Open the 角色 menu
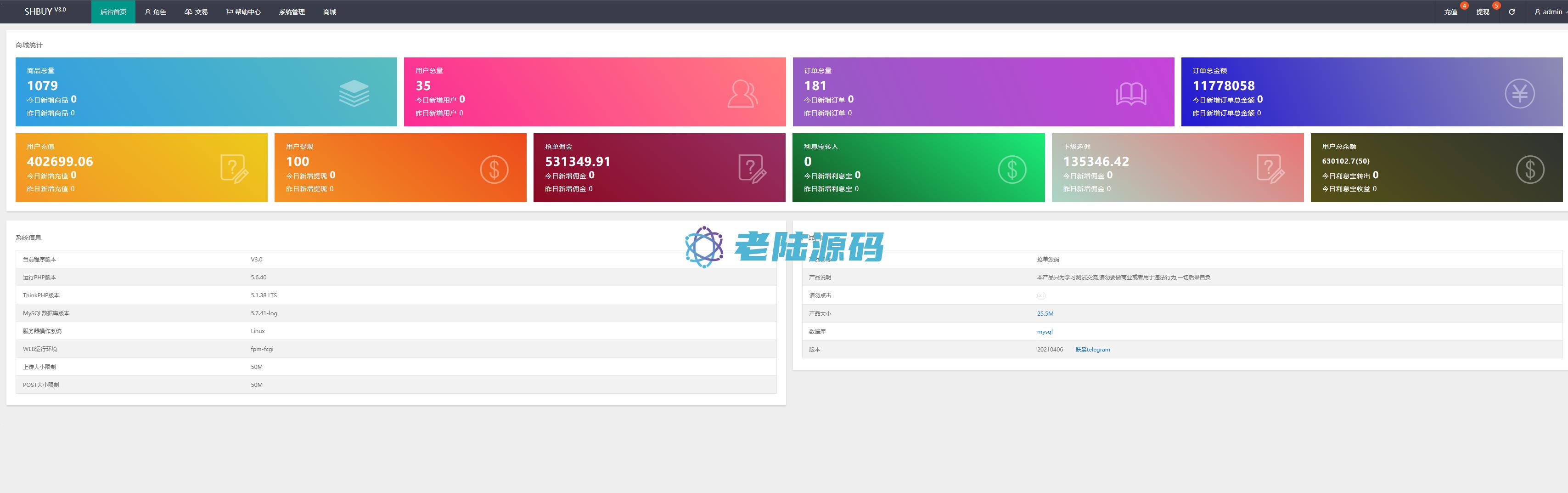Screen dimensions: 1568x493 coord(156,12)
